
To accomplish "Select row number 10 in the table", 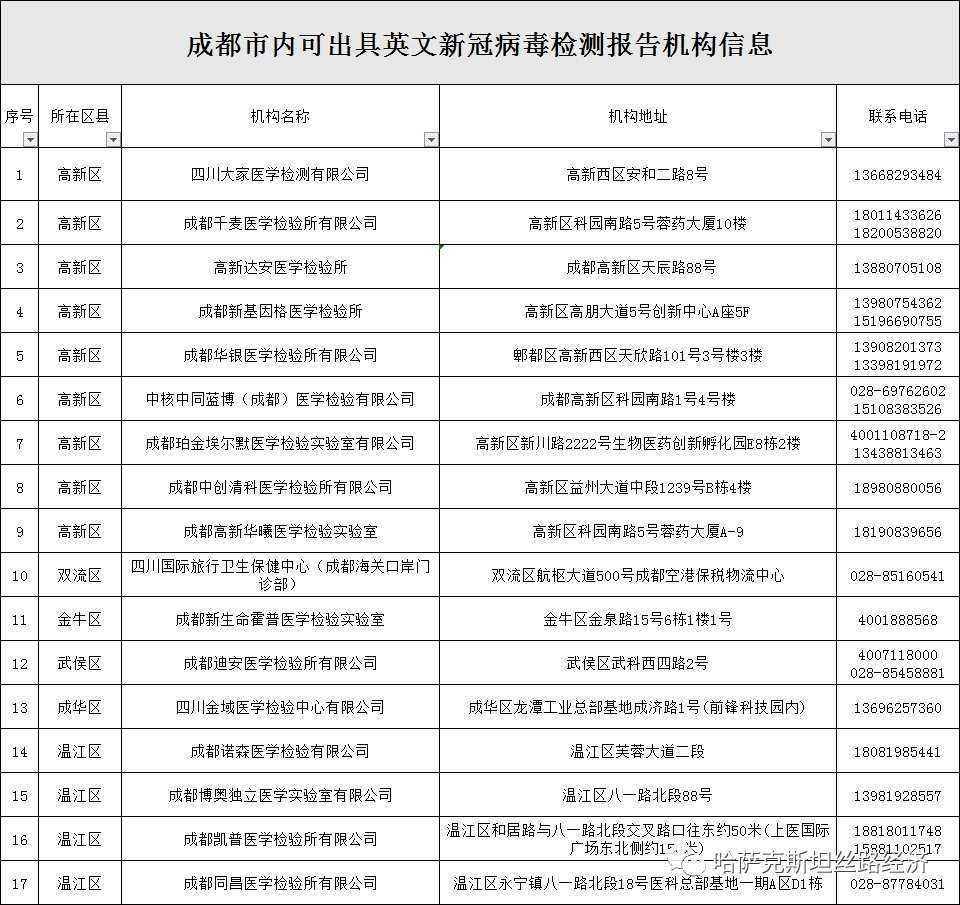I will 20,575.
